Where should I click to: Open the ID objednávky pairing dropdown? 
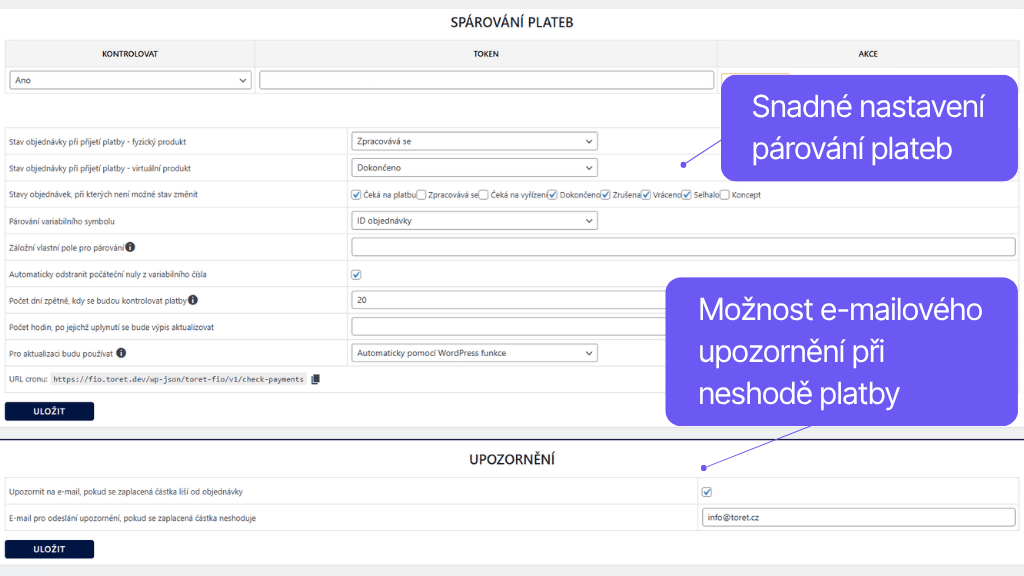474,221
